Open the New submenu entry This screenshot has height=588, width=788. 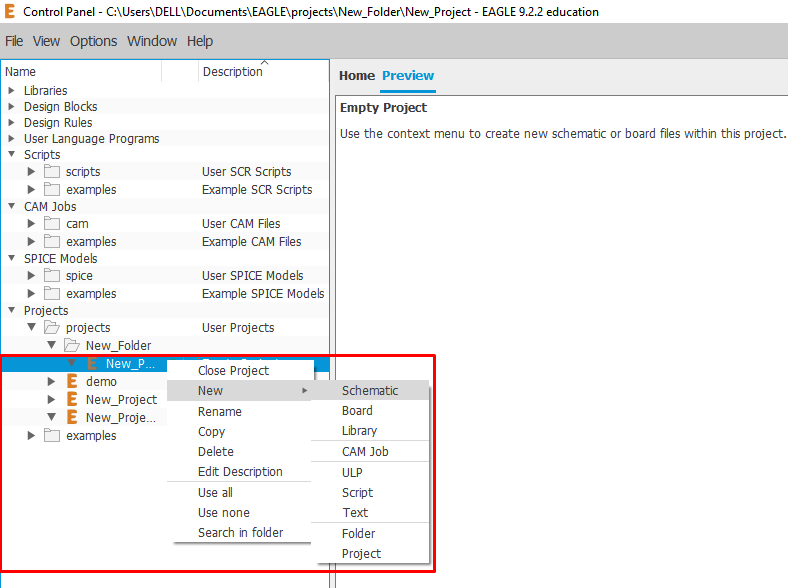click(239, 390)
